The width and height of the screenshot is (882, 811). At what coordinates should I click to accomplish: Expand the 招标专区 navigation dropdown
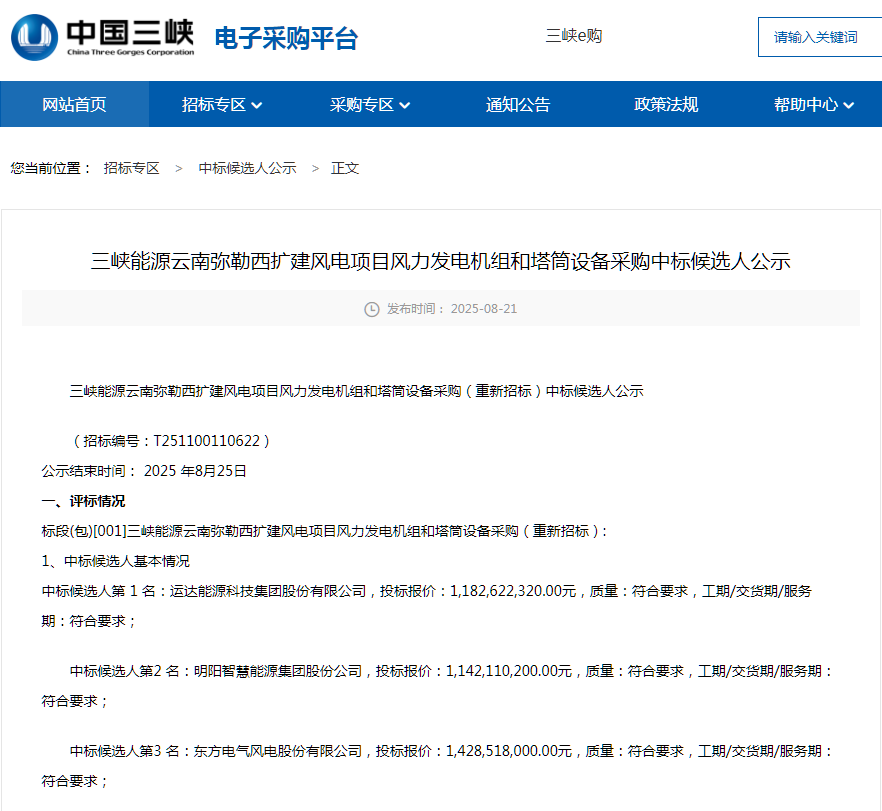point(222,104)
